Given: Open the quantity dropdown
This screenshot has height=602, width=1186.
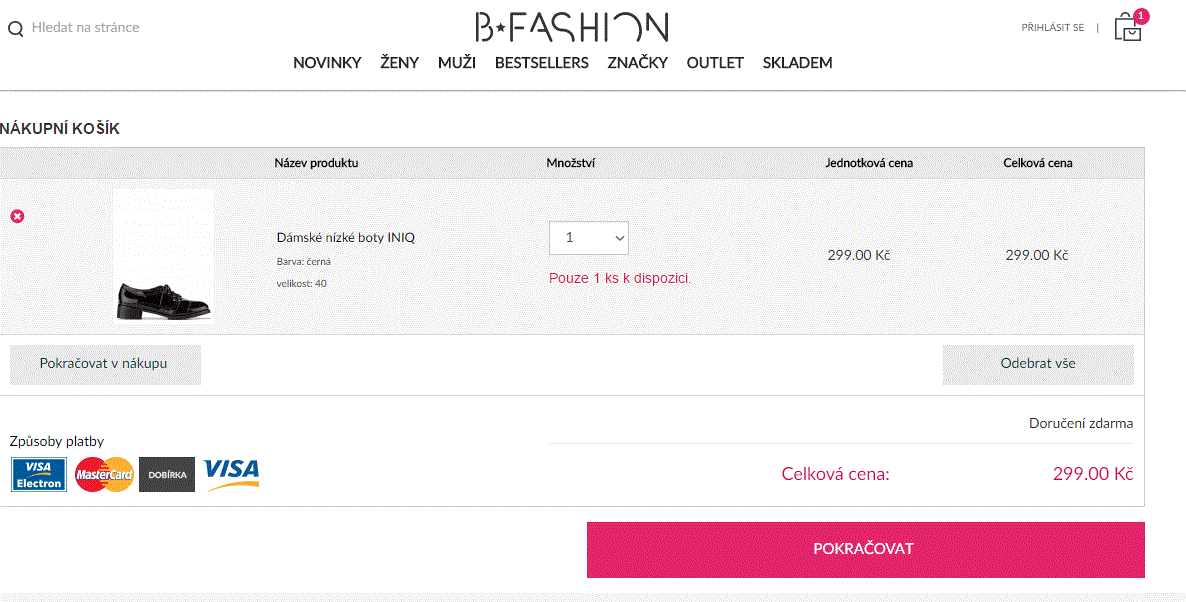Looking at the screenshot, I should point(588,238).
